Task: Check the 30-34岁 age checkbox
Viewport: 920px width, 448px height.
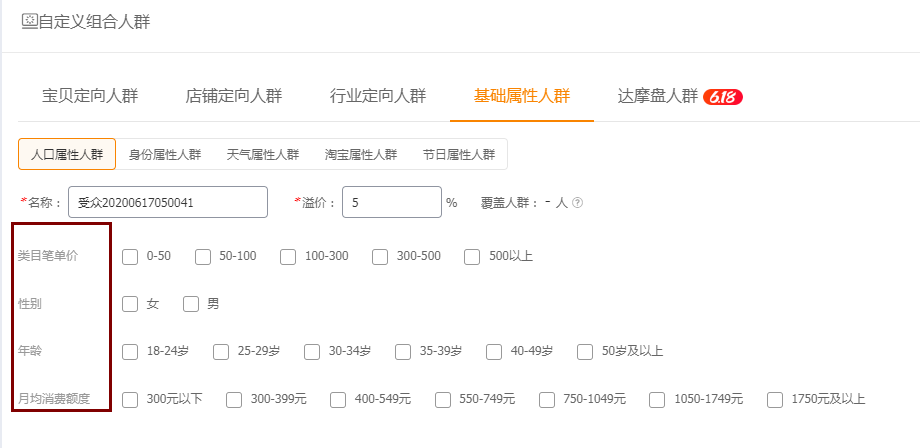Action: coord(312,352)
